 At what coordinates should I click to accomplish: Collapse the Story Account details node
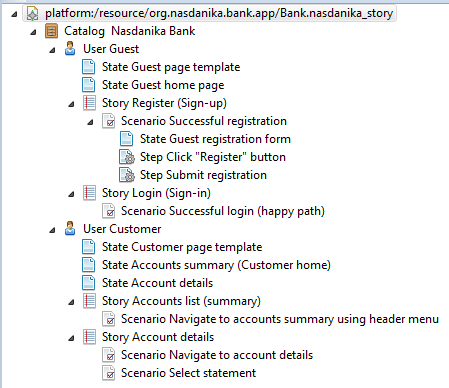(x=71, y=339)
